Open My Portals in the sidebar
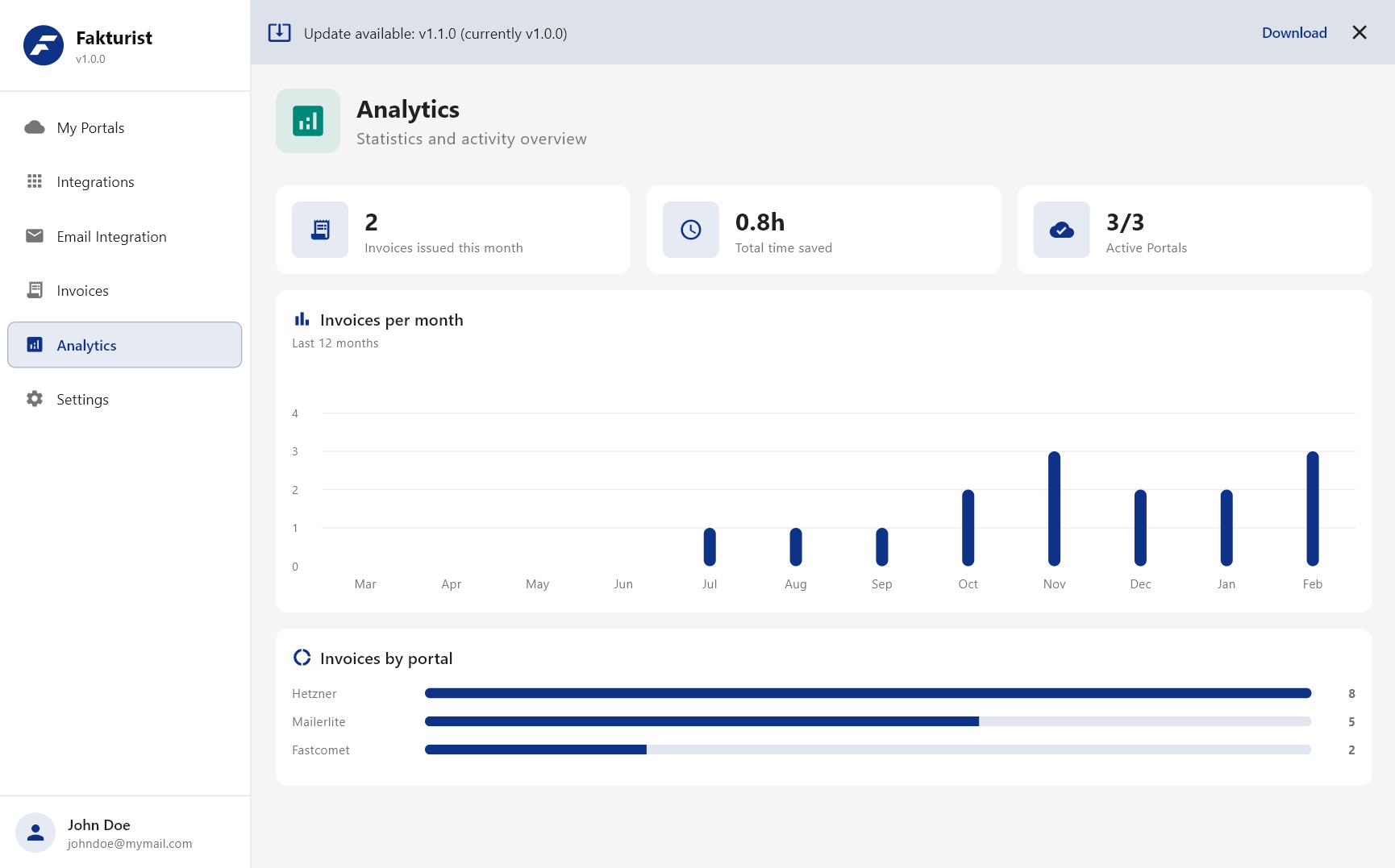Viewport: 1395px width, 868px height. pyautogui.click(x=90, y=128)
